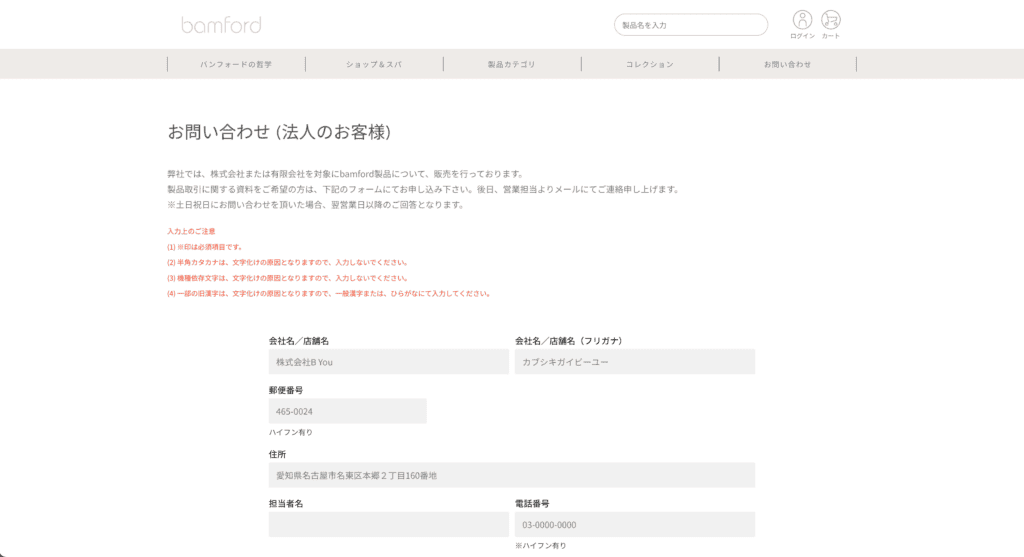The height and width of the screenshot is (557, 1024).
Task: Click the ※ハイフン有り hint under phone number
Action: click(541, 546)
